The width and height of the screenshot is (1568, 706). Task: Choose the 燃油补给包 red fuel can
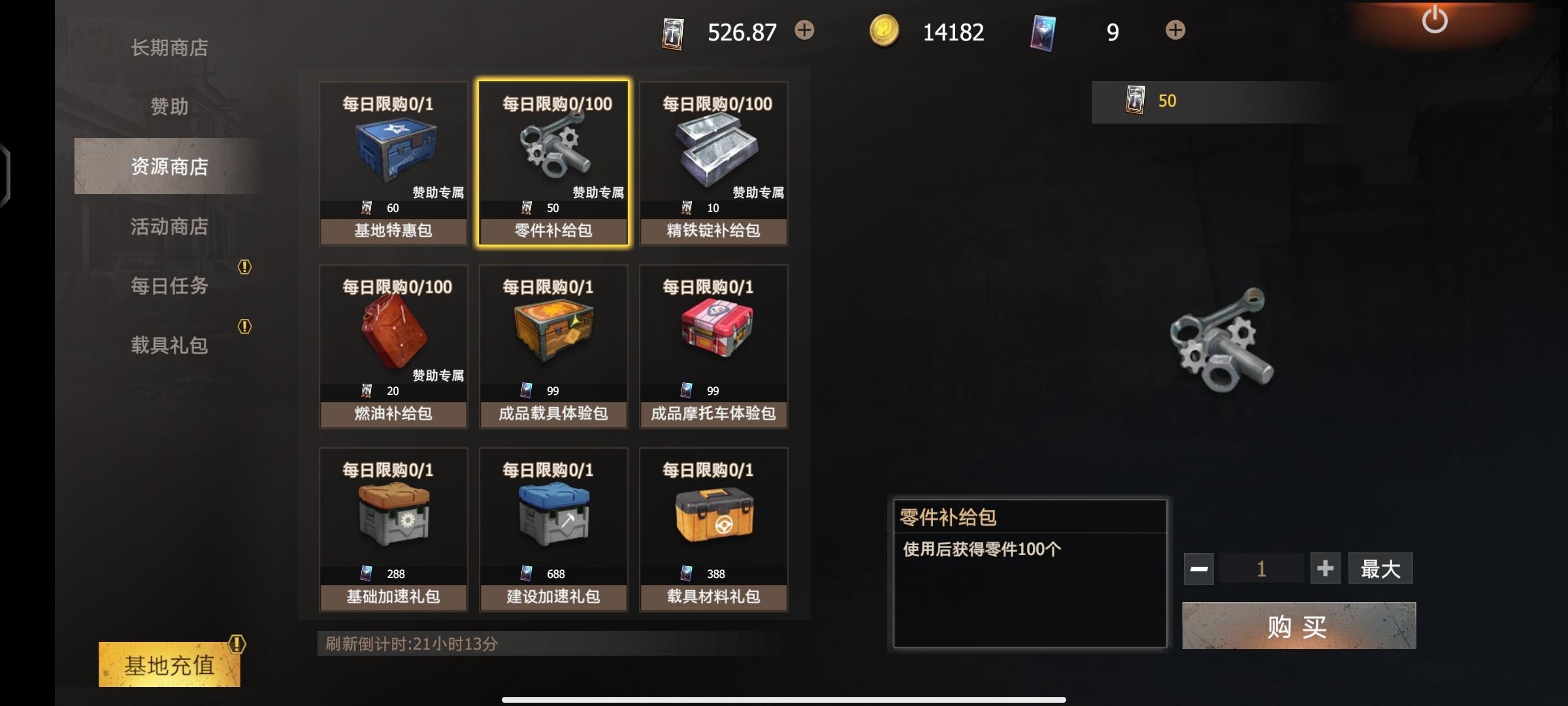click(393, 346)
